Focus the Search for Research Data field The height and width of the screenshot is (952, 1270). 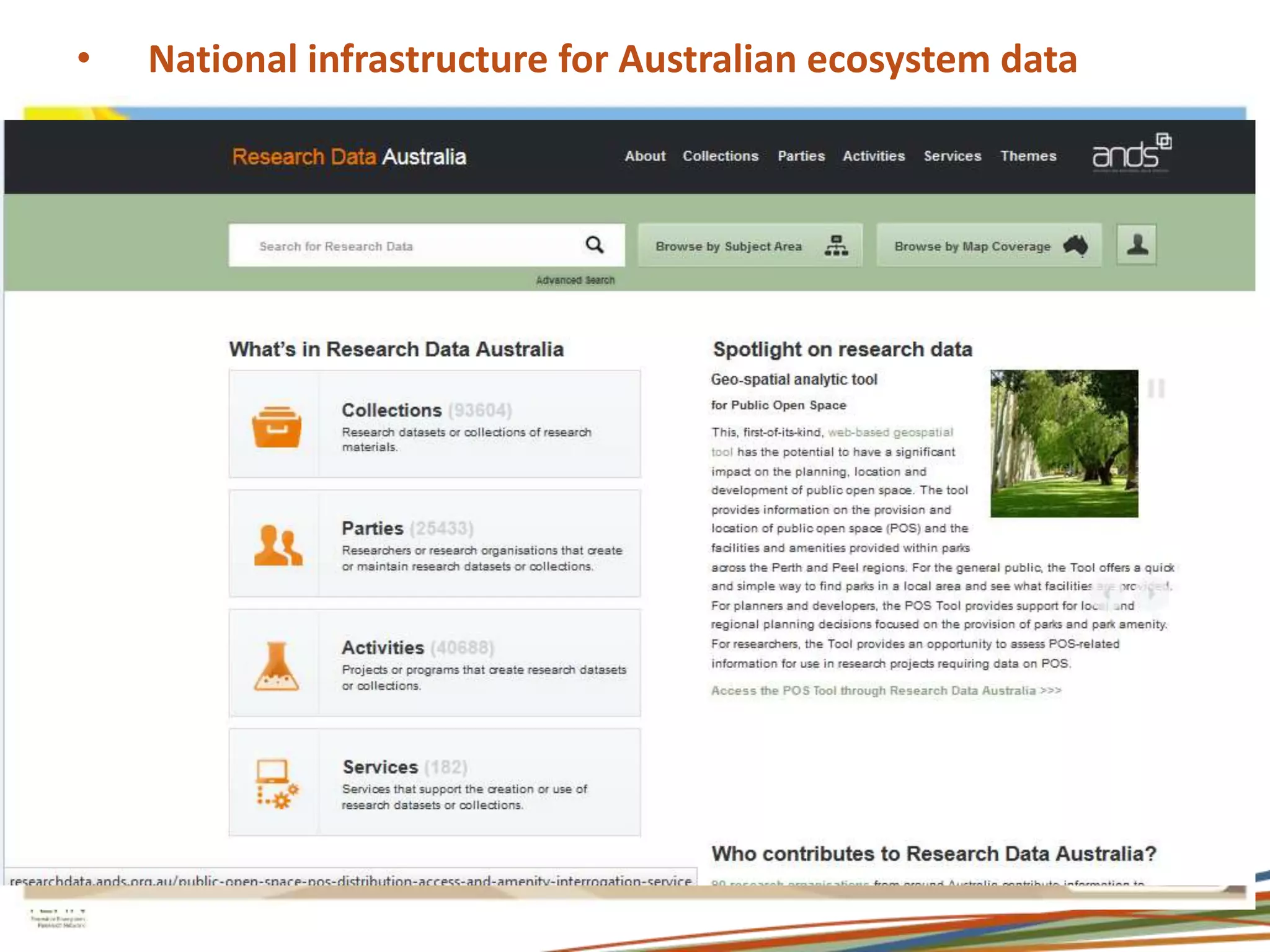click(x=427, y=245)
